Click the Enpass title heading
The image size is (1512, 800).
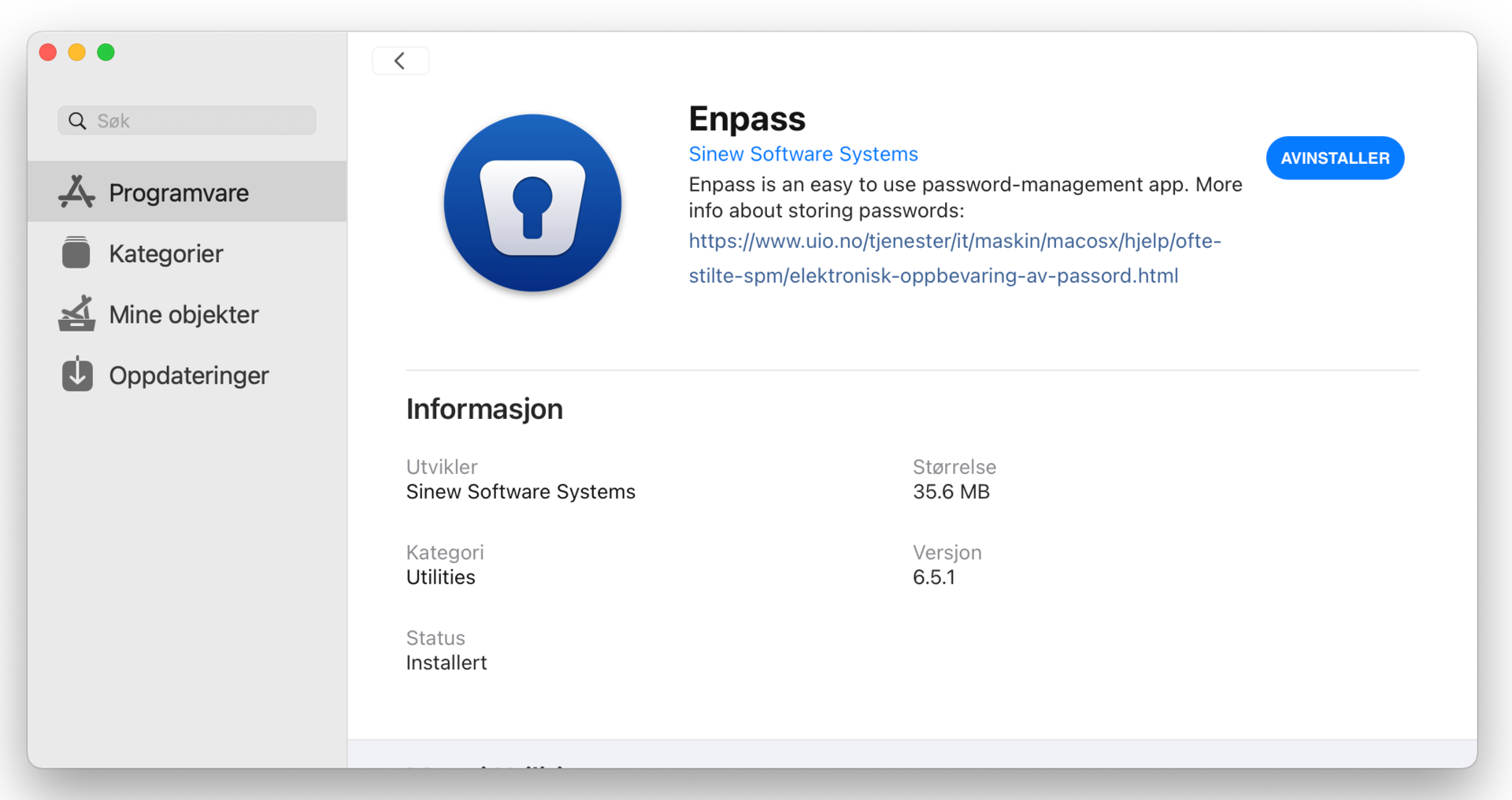point(747,119)
